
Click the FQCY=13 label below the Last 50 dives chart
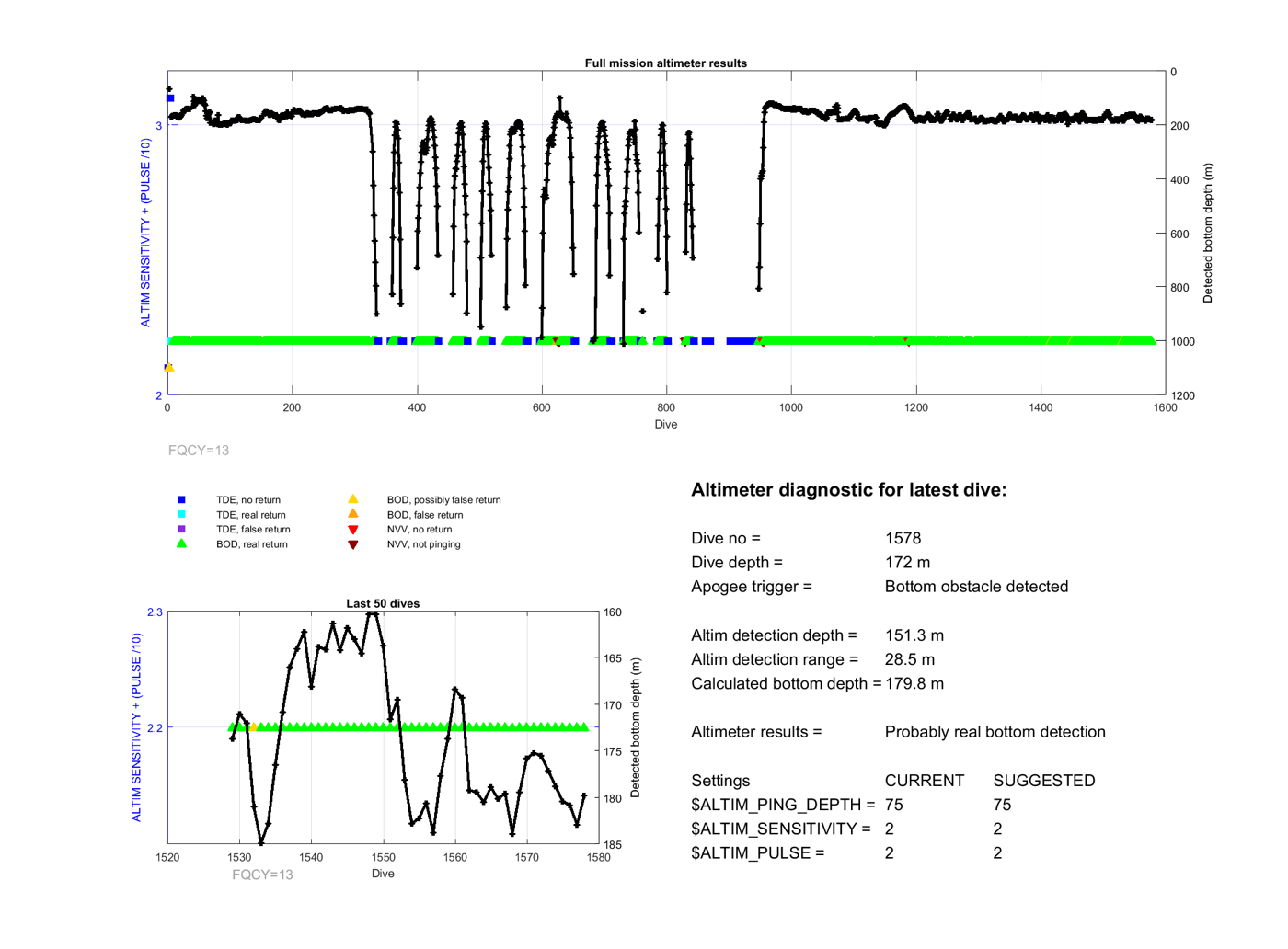tap(262, 875)
